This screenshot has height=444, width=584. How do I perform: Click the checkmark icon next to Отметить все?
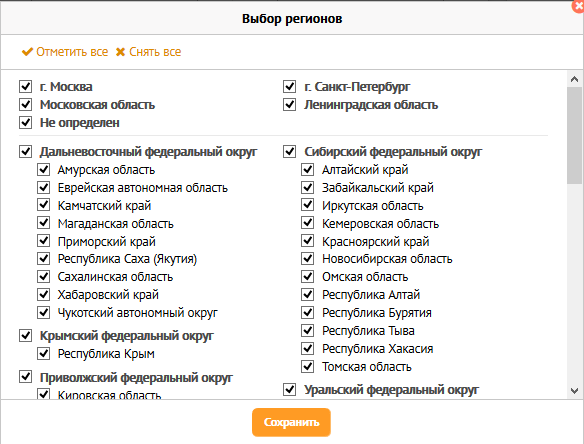(x=28, y=52)
